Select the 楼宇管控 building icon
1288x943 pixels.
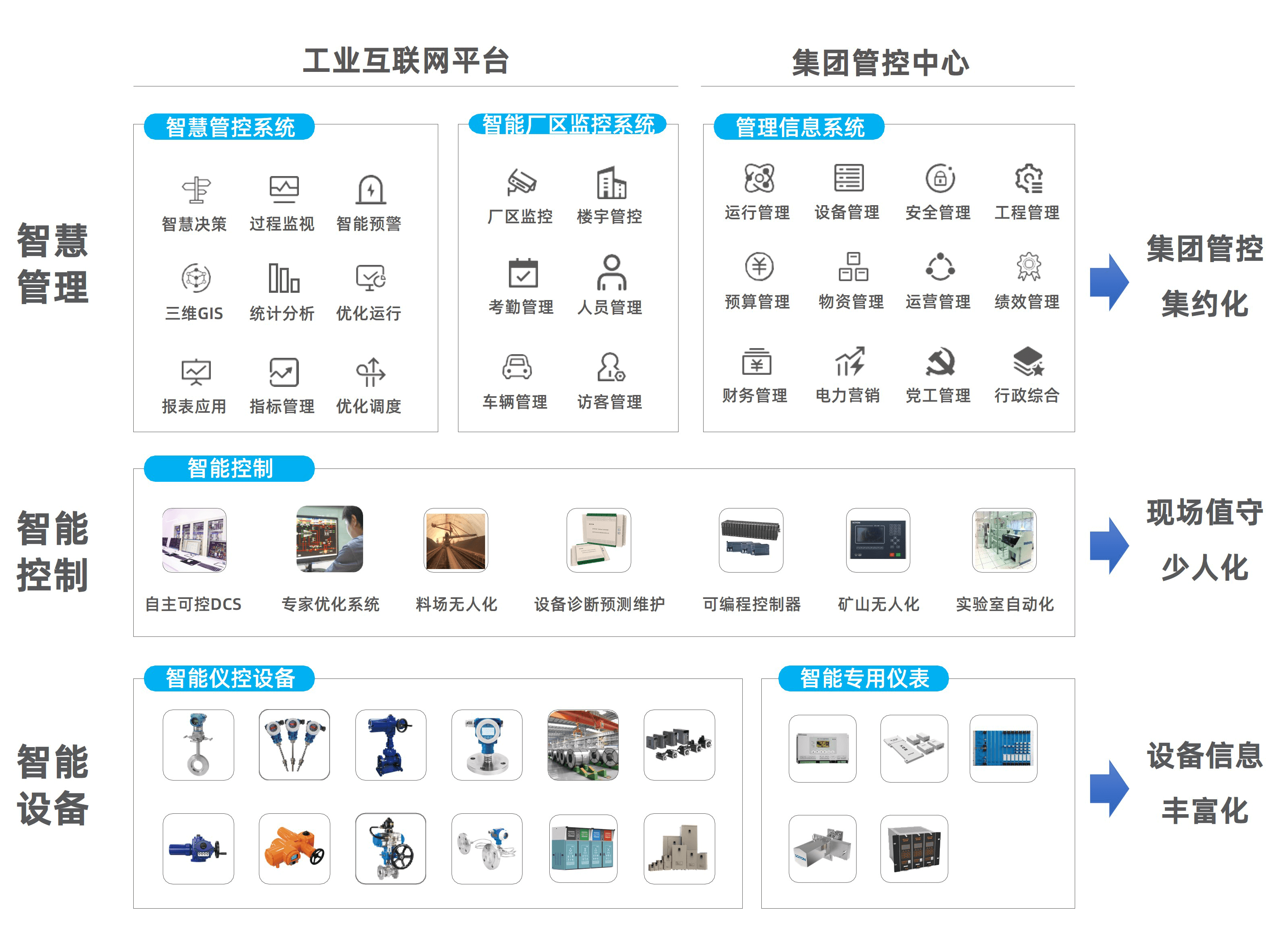[611, 183]
